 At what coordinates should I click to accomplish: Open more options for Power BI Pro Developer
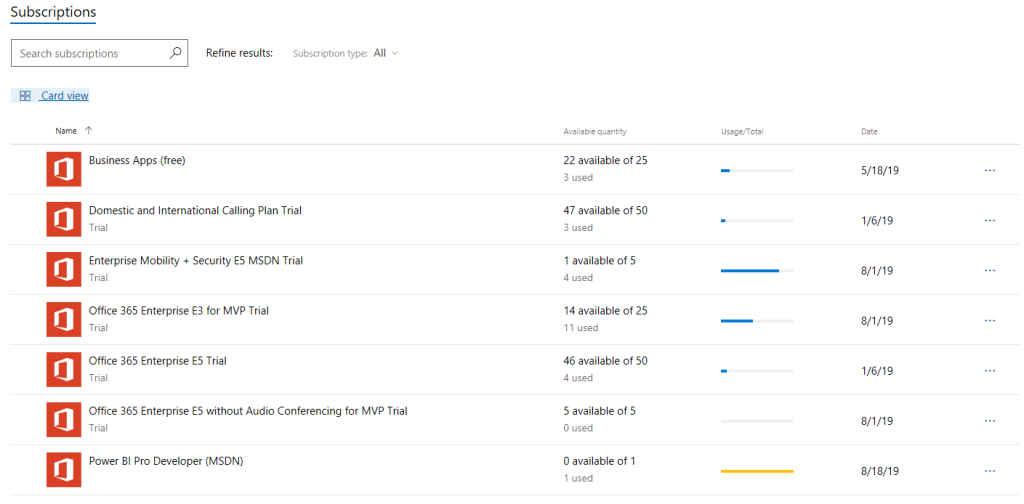click(989, 471)
